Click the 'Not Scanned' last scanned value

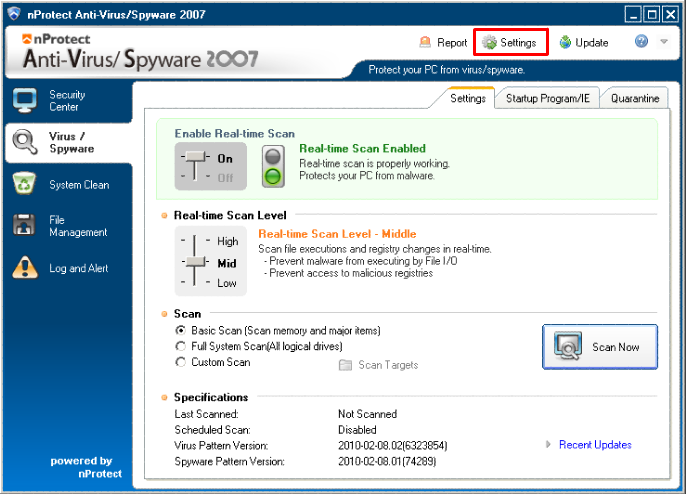click(368, 414)
